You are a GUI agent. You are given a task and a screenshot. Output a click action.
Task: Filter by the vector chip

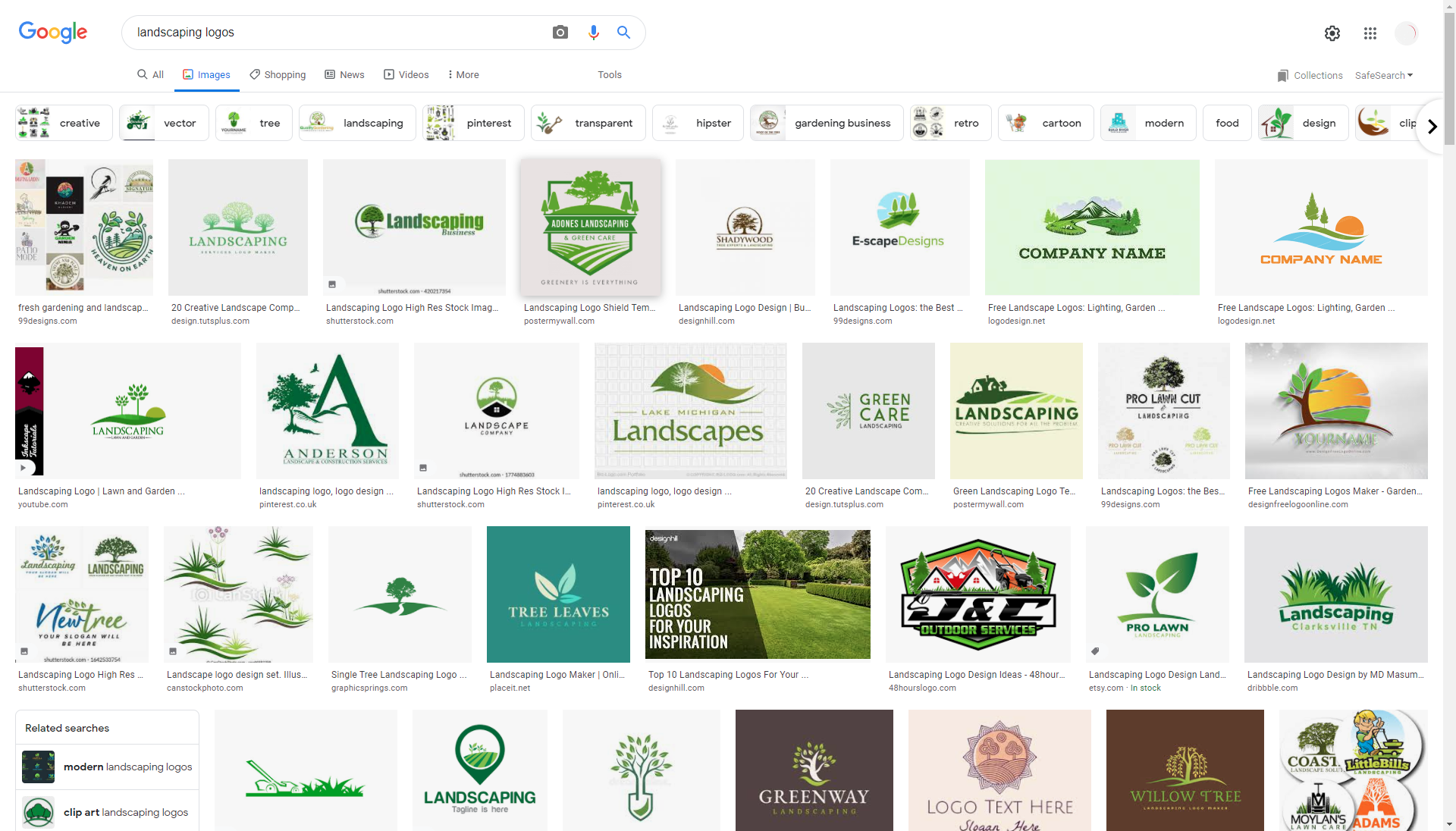pos(163,123)
